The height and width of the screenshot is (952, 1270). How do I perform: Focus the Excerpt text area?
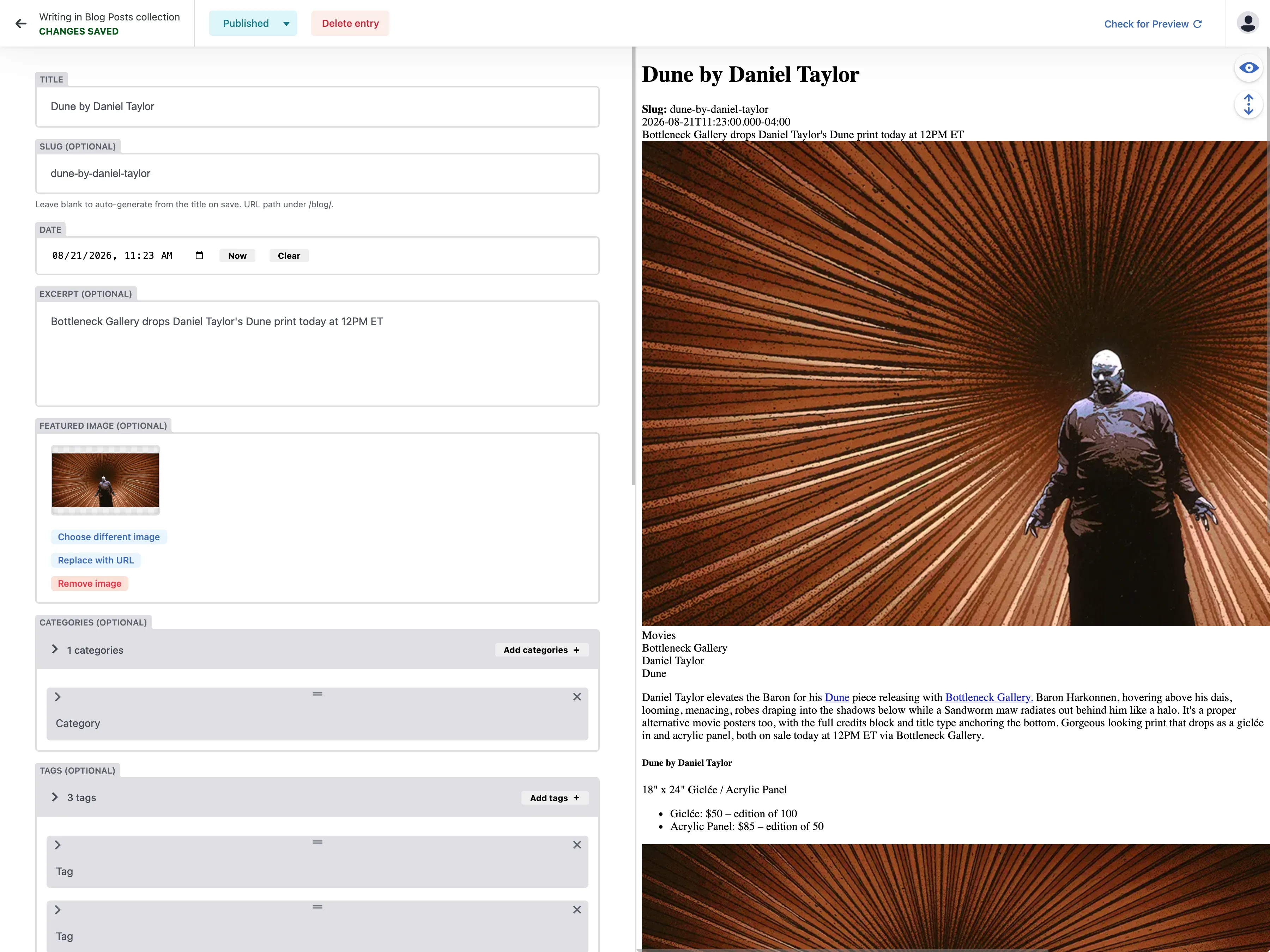click(x=317, y=354)
